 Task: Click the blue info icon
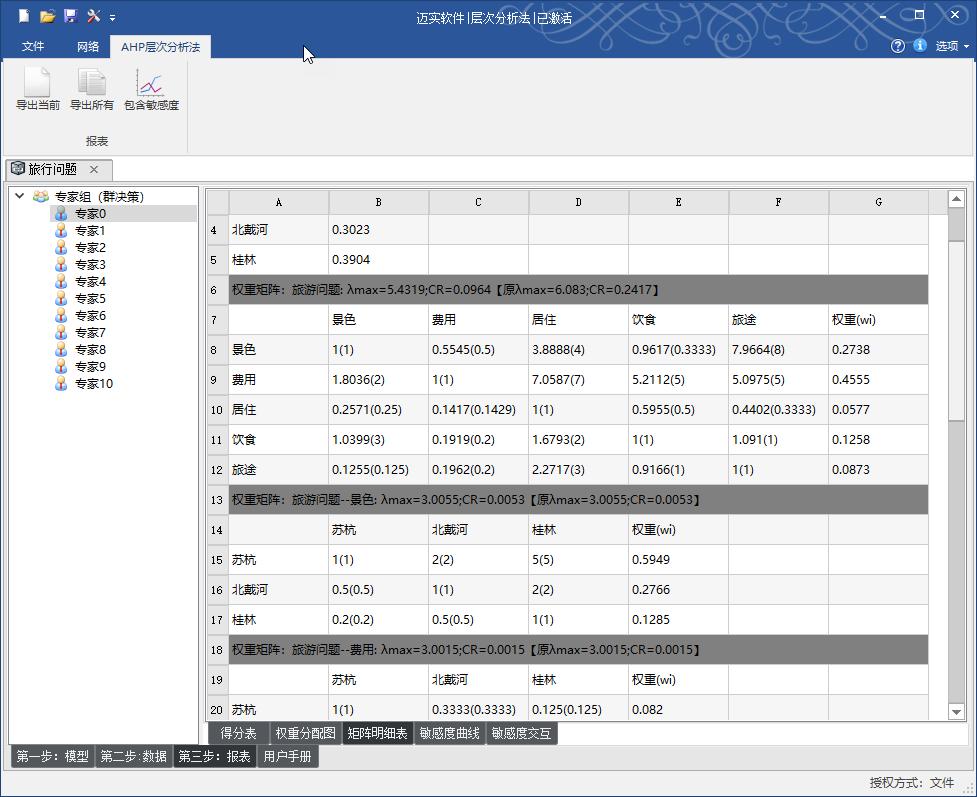(919, 46)
